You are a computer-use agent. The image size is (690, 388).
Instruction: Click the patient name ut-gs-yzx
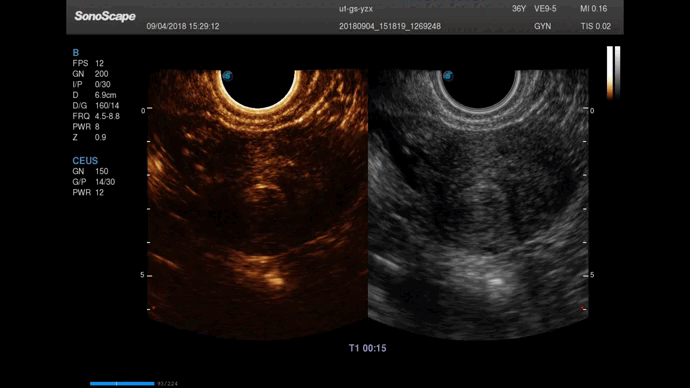click(356, 9)
